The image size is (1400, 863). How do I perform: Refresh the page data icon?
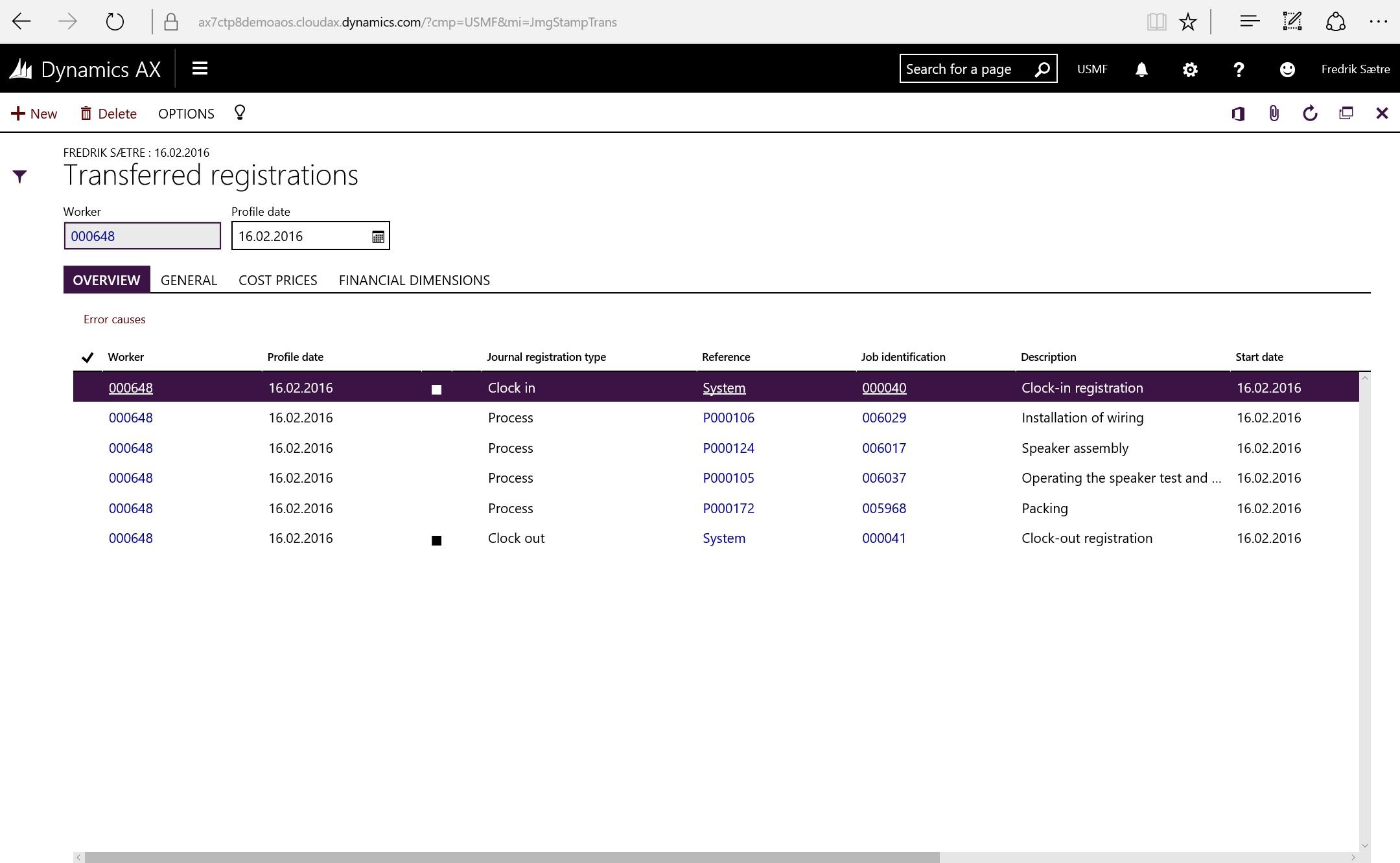click(x=1310, y=114)
